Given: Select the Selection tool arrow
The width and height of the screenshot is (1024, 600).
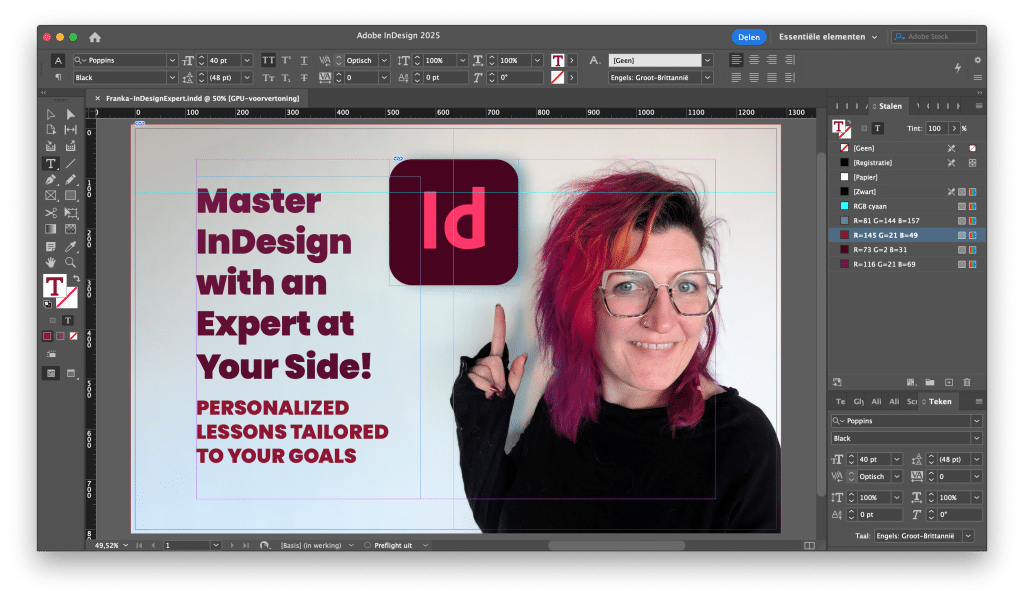Looking at the screenshot, I should 51,114.
